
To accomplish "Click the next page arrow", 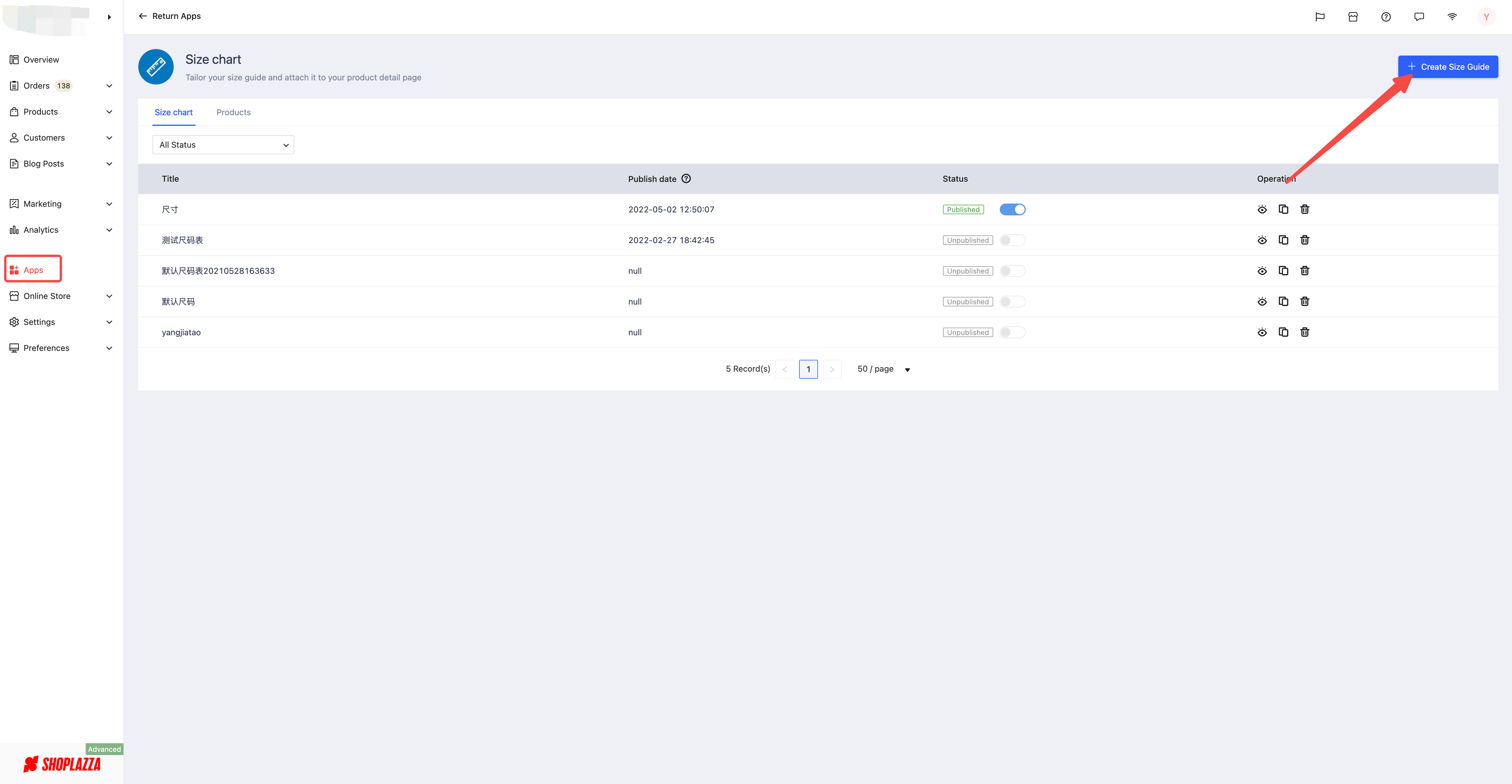I will click(832, 369).
